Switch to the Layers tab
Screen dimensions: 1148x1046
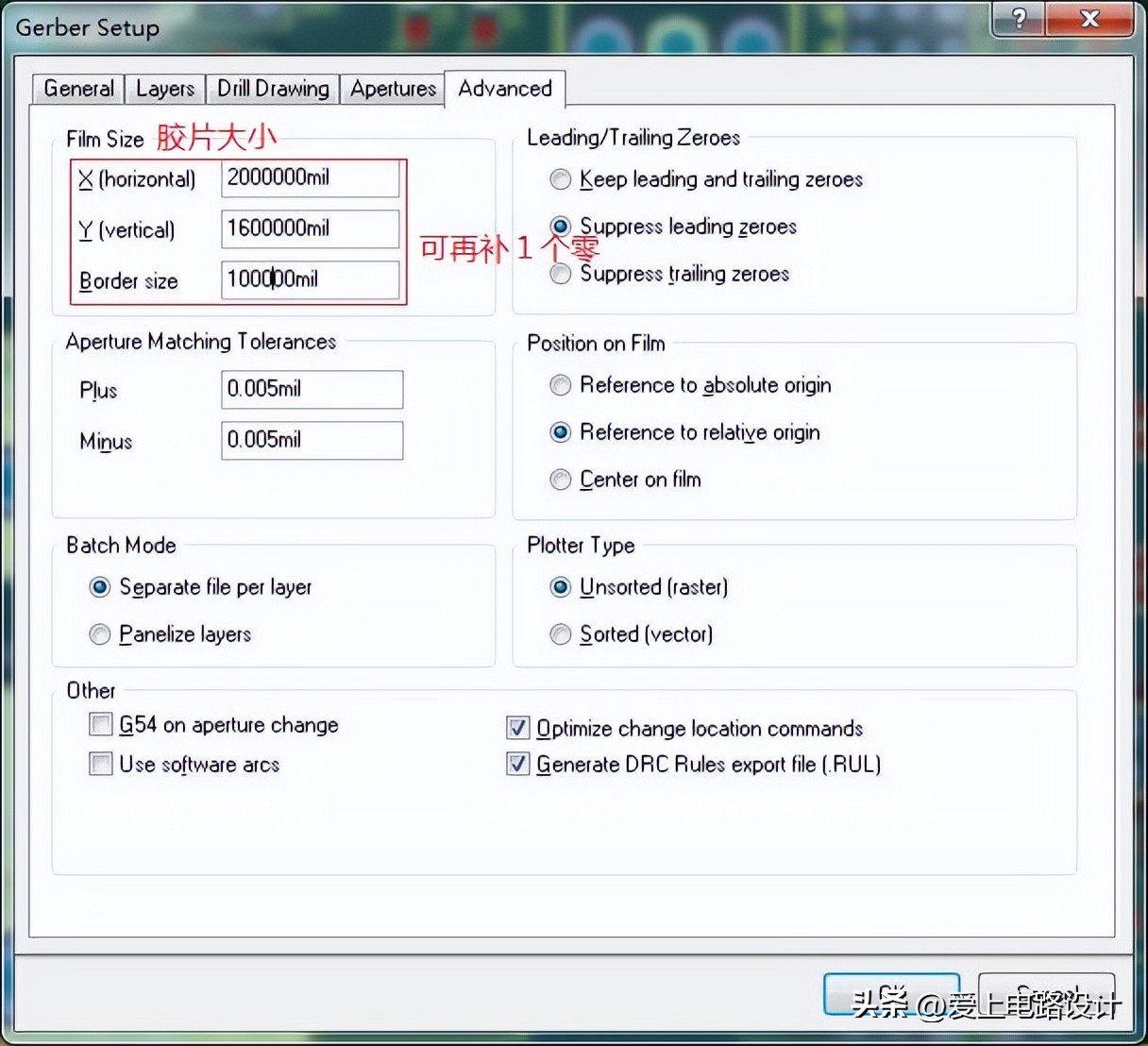click(164, 88)
